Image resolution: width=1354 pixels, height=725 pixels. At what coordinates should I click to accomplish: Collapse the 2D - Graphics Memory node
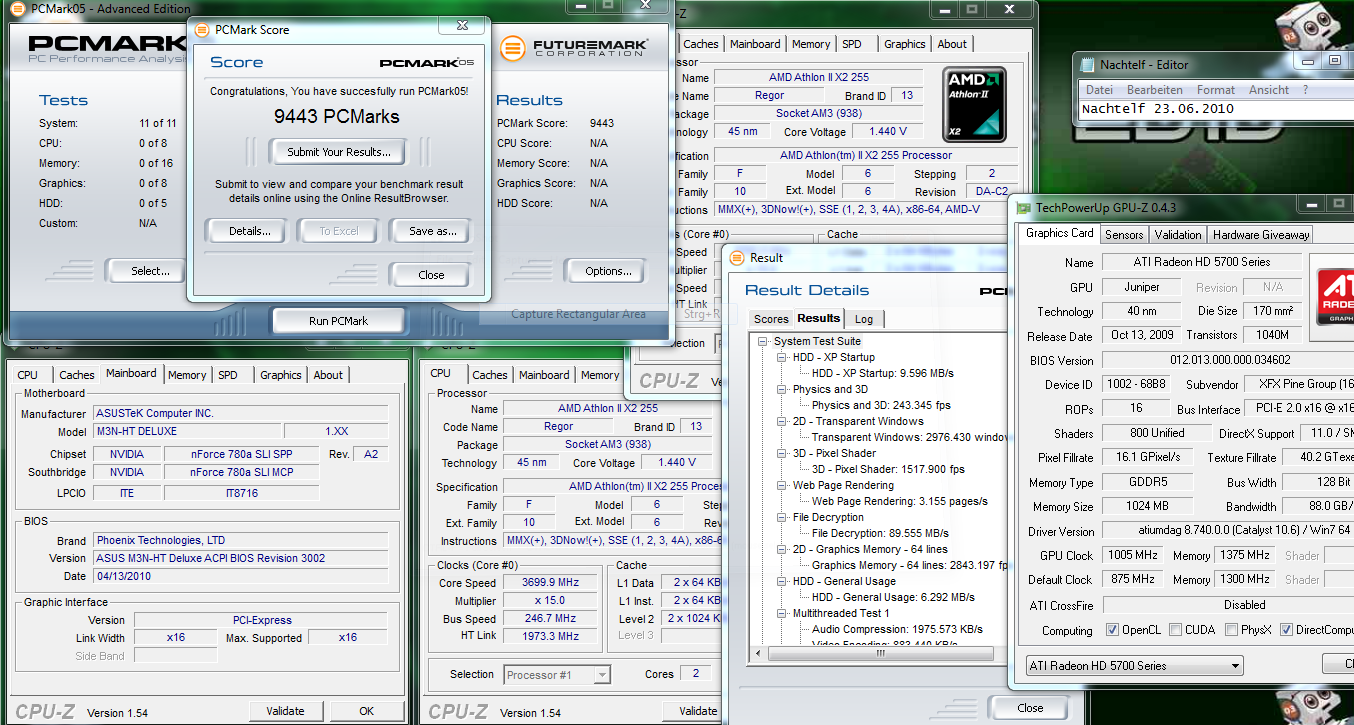(x=782, y=549)
